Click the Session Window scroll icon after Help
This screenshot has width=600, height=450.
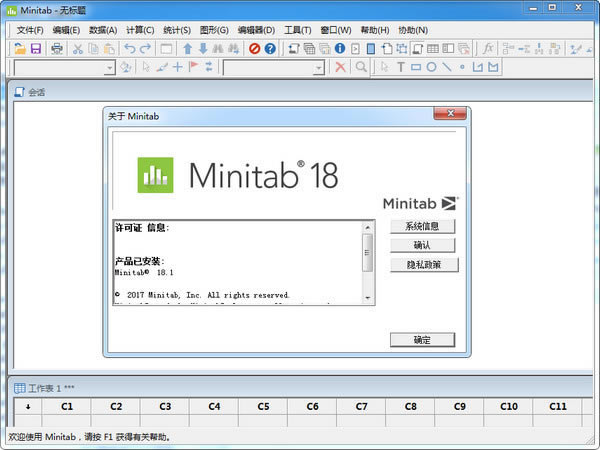click(293, 49)
